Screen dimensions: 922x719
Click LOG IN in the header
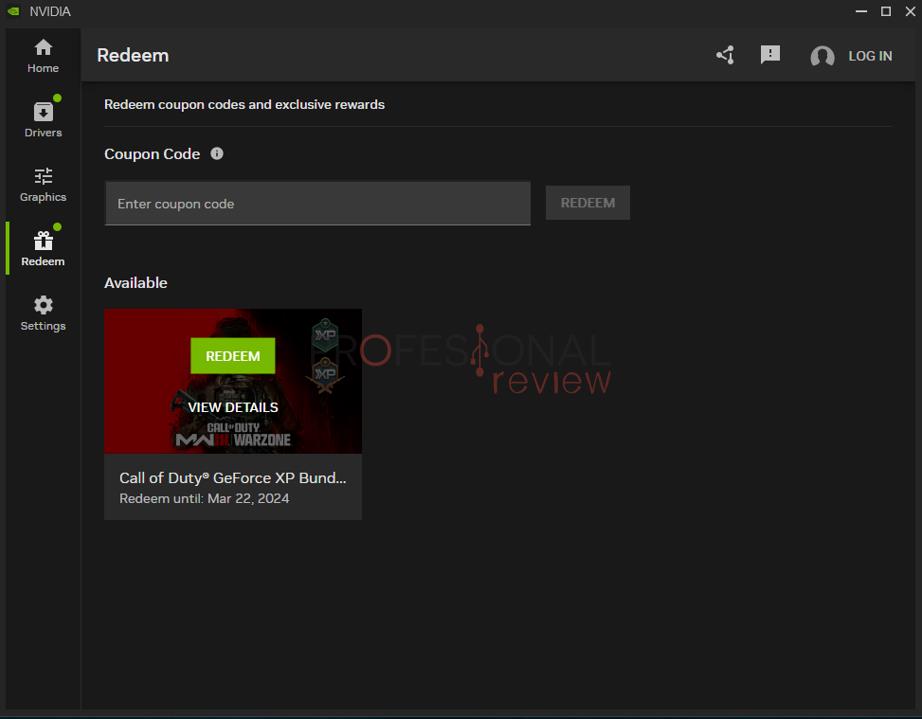870,56
